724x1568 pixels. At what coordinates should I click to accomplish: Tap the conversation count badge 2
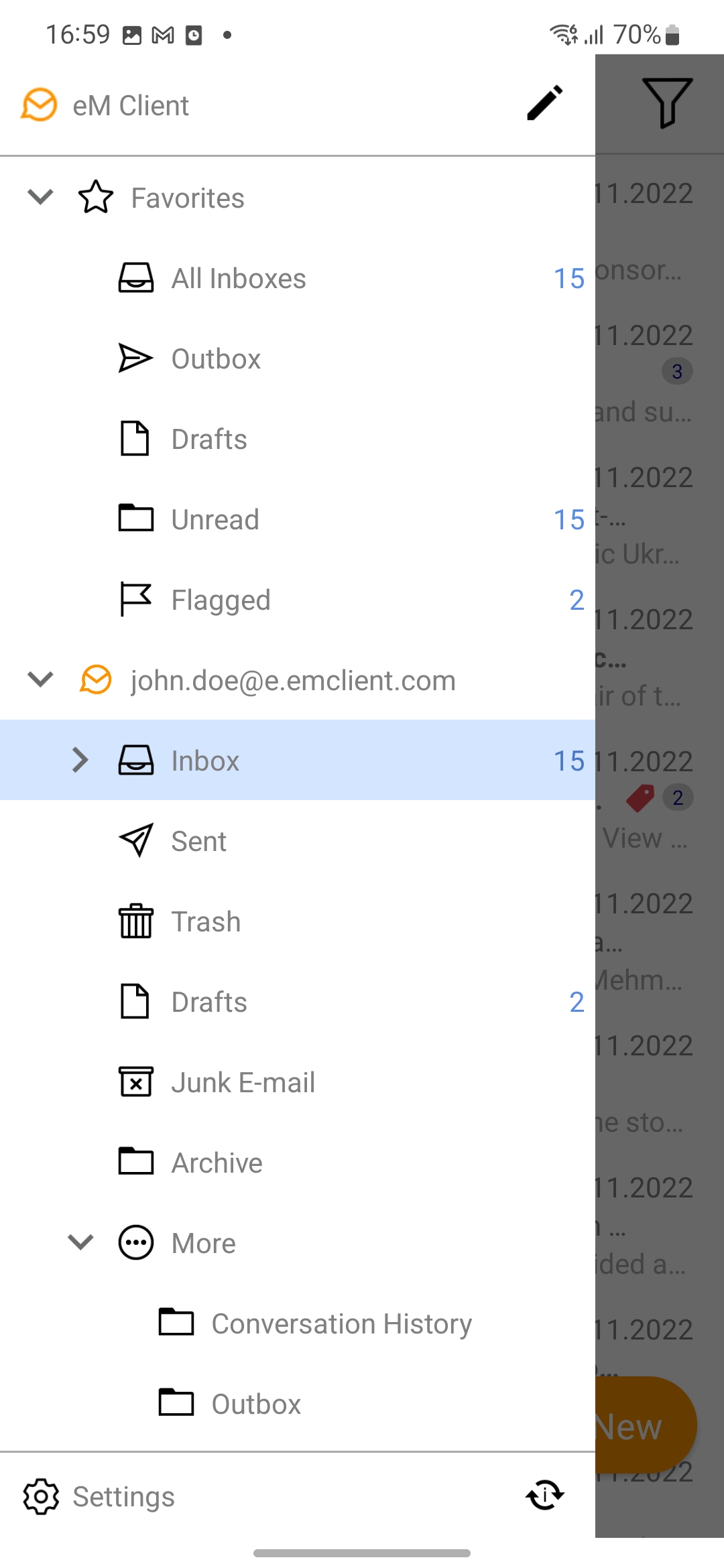(678, 797)
